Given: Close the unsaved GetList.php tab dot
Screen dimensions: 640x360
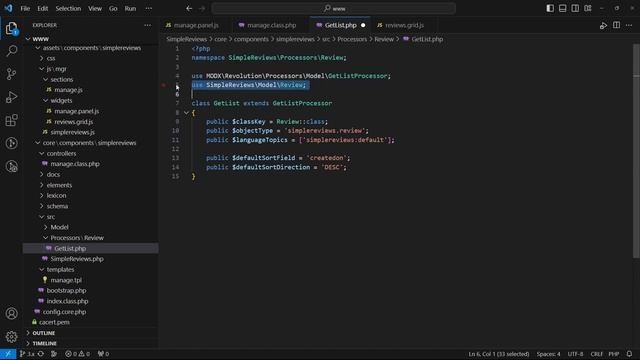Looking at the screenshot, I should [x=363, y=25].
